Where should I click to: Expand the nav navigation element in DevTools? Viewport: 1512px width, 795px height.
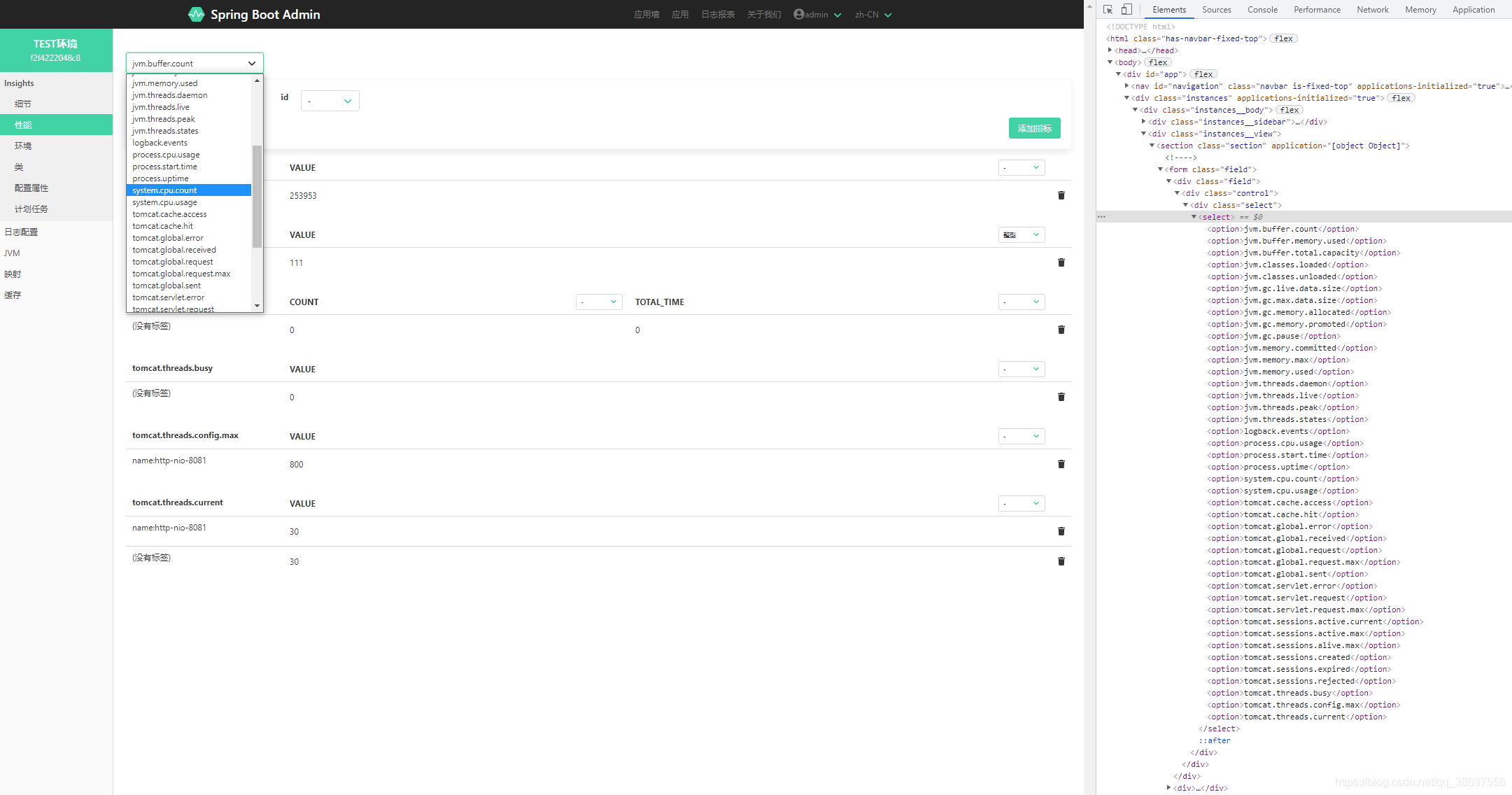pyautogui.click(x=1126, y=86)
